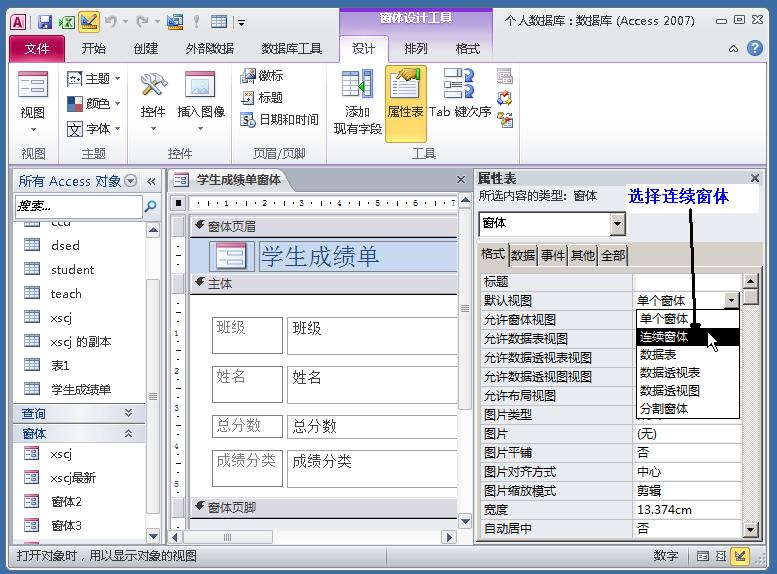The height and width of the screenshot is (574, 777).
Task: Click 插入图像 (Insert Image) button
Action: pos(201,103)
